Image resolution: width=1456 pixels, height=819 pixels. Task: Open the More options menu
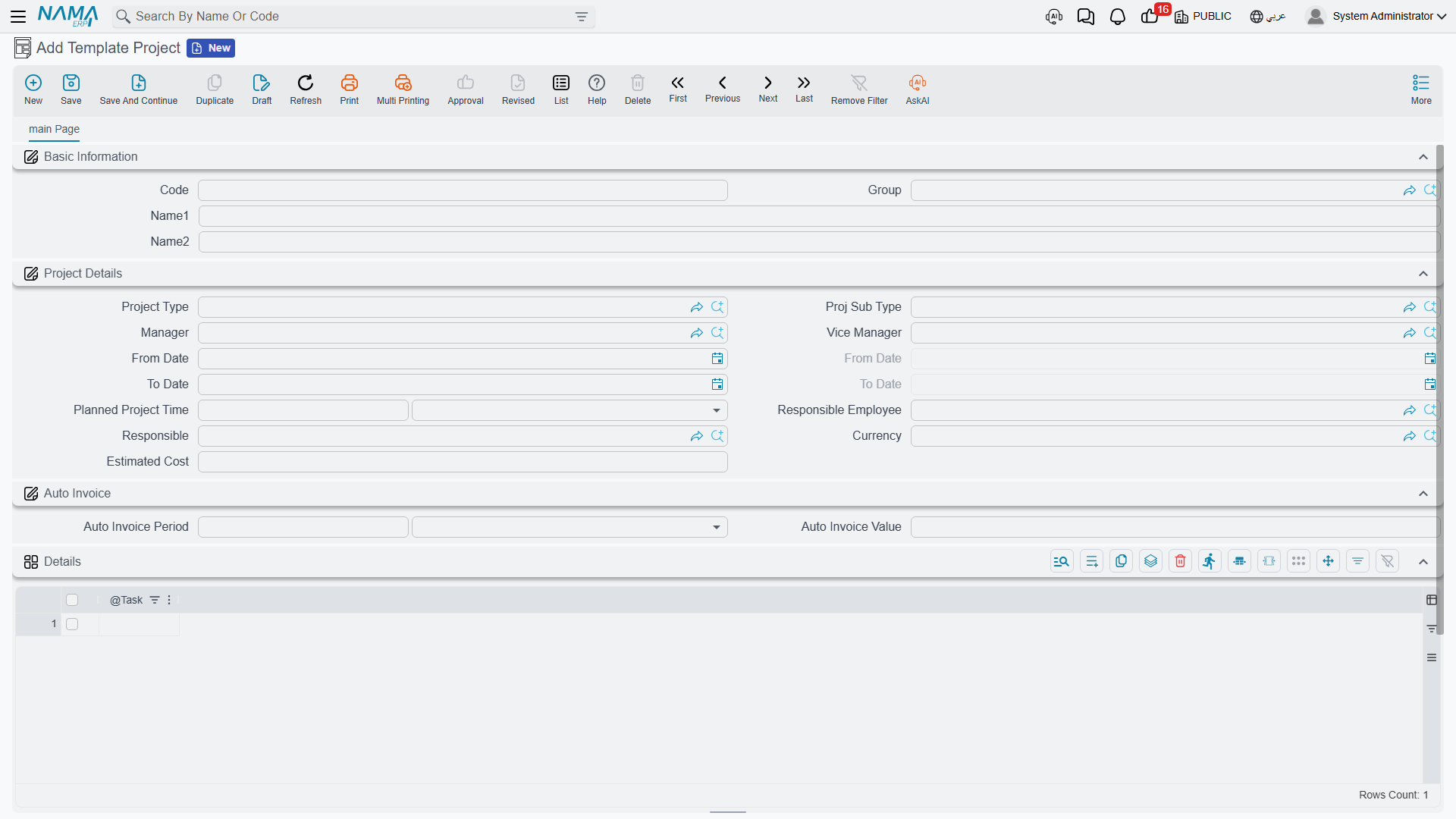coord(1421,89)
